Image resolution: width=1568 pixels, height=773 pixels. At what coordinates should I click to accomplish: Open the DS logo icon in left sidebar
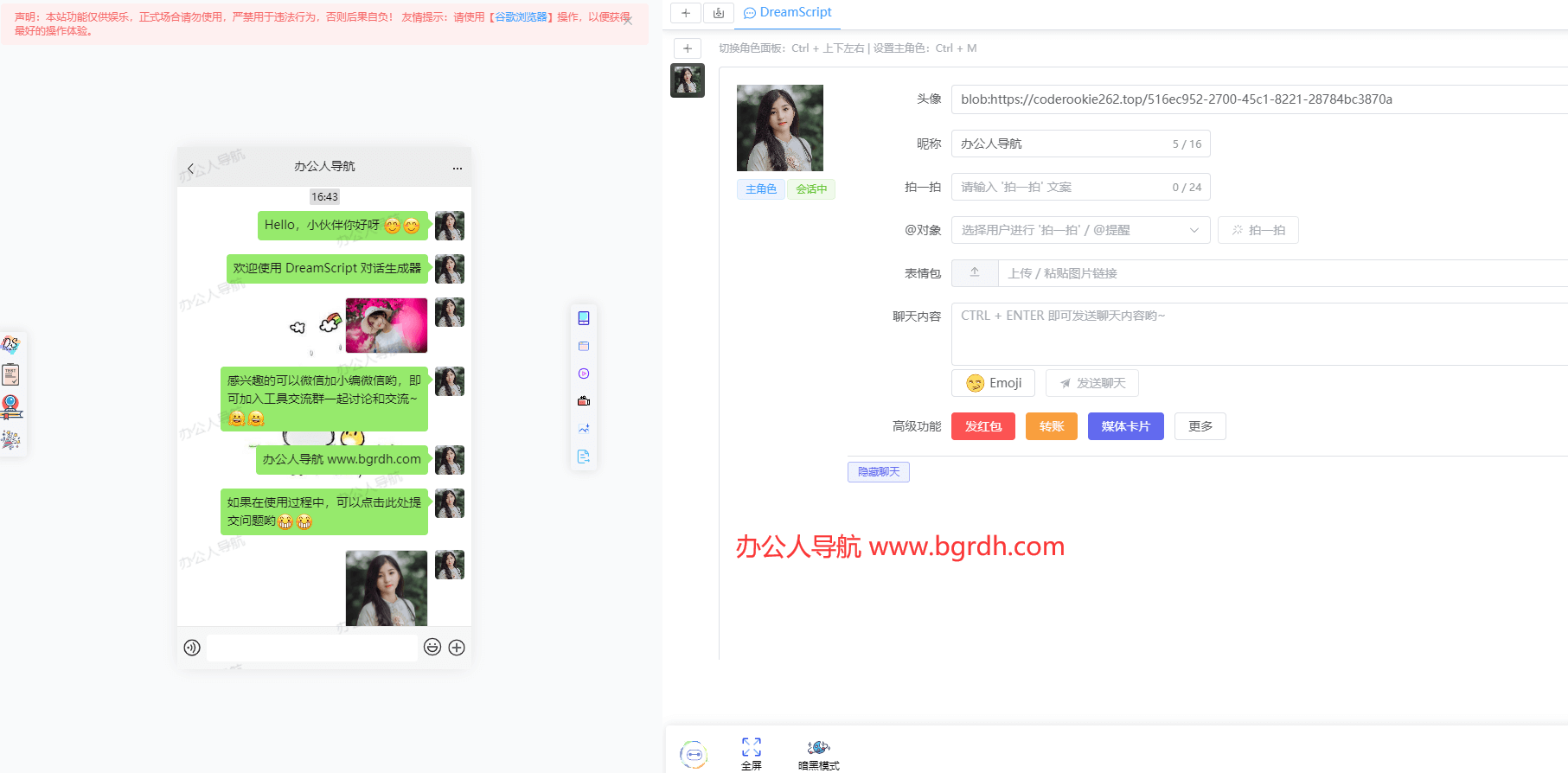click(x=10, y=344)
